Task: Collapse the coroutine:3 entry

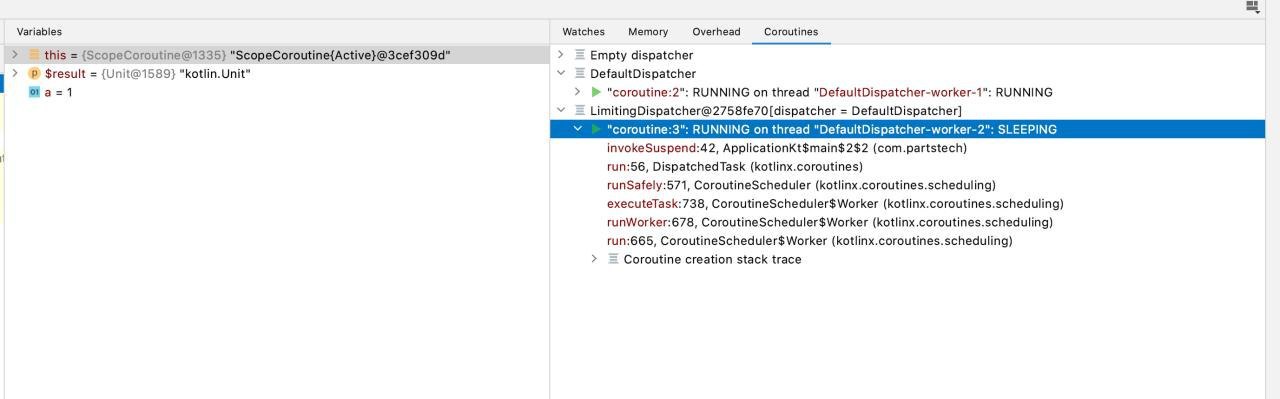Action: click(x=578, y=129)
